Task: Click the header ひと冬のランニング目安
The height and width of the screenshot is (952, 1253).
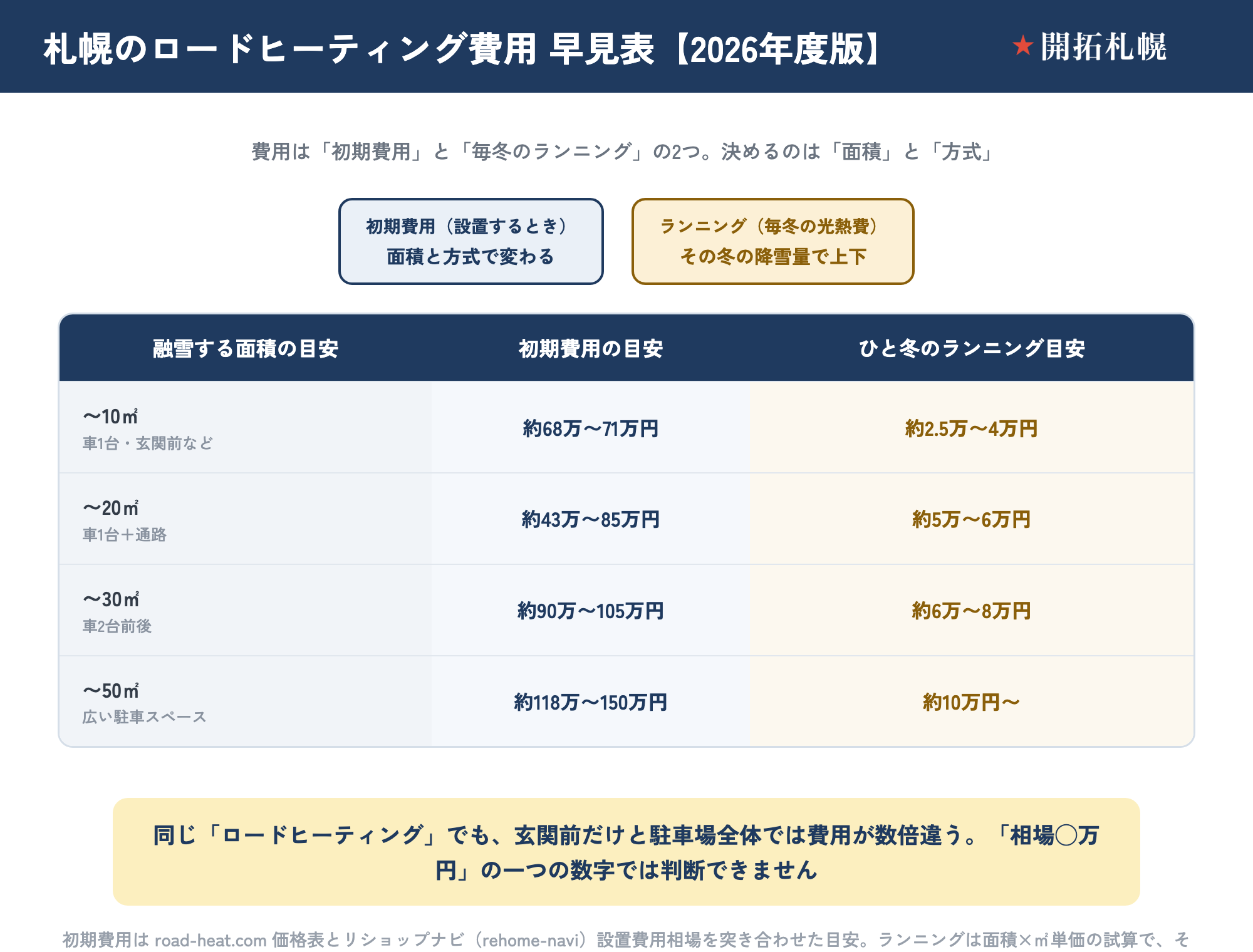Action: pyautogui.click(x=972, y=348)
